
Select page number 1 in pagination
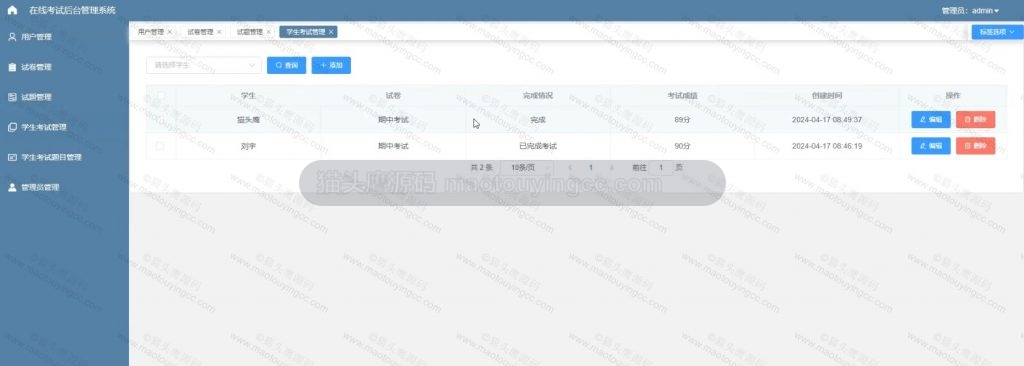click(x=590, y=168)
